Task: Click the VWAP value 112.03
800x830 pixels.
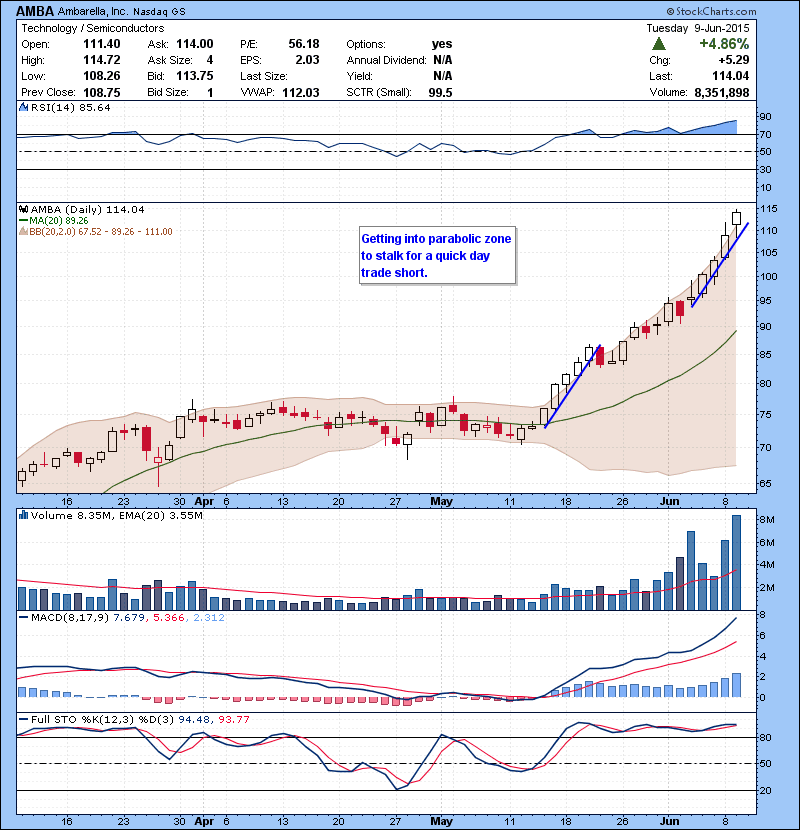Action: click(x=301, y=92)
